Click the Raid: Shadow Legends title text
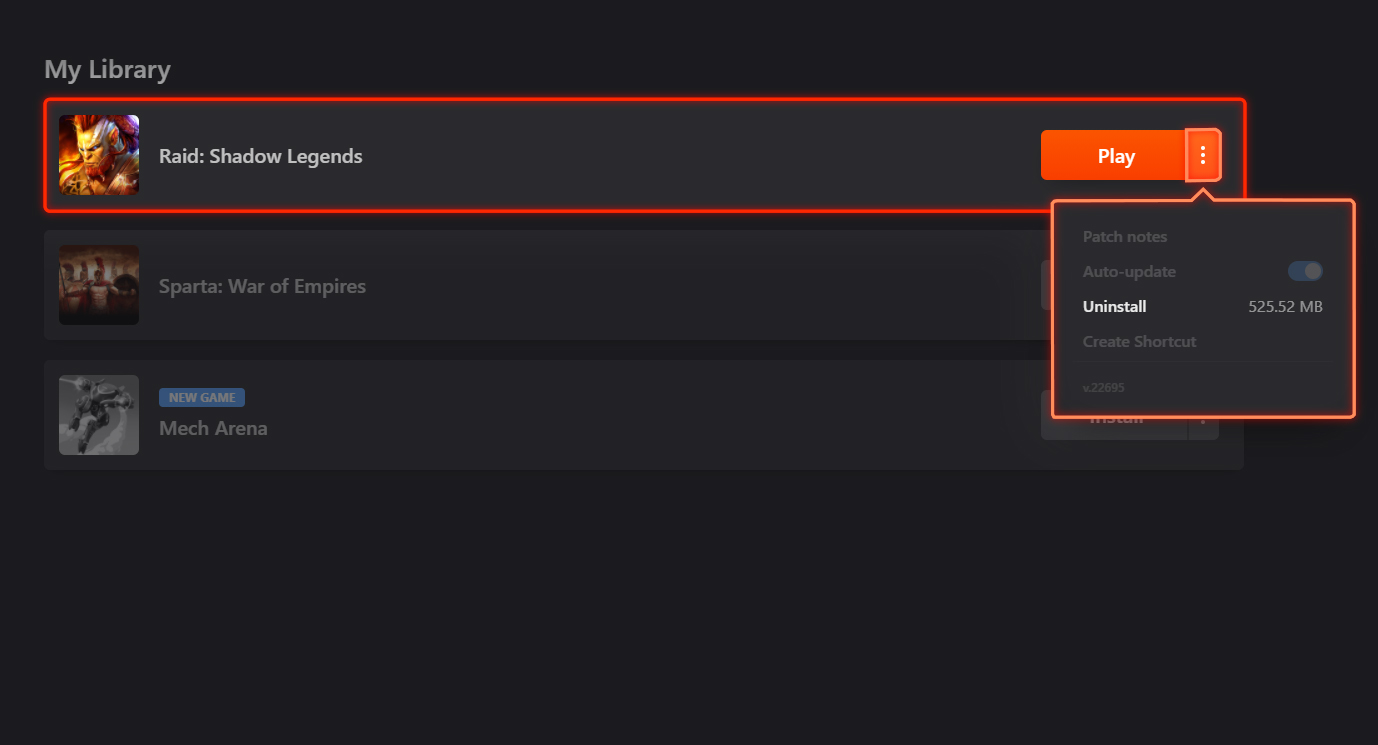1378x745 pixels. click(x=261, y=156)
